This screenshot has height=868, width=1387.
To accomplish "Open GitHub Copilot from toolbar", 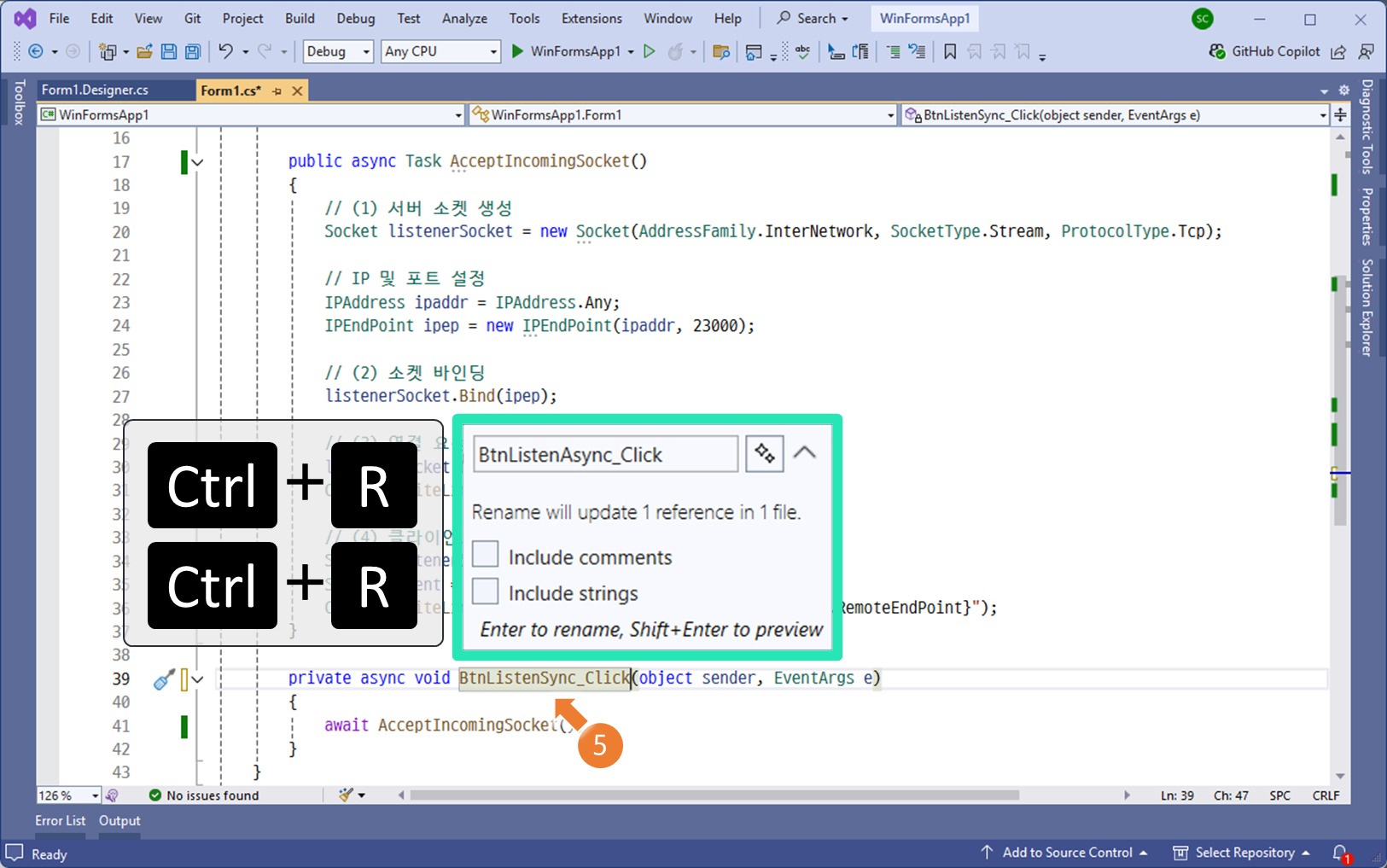I will 1265,51.
